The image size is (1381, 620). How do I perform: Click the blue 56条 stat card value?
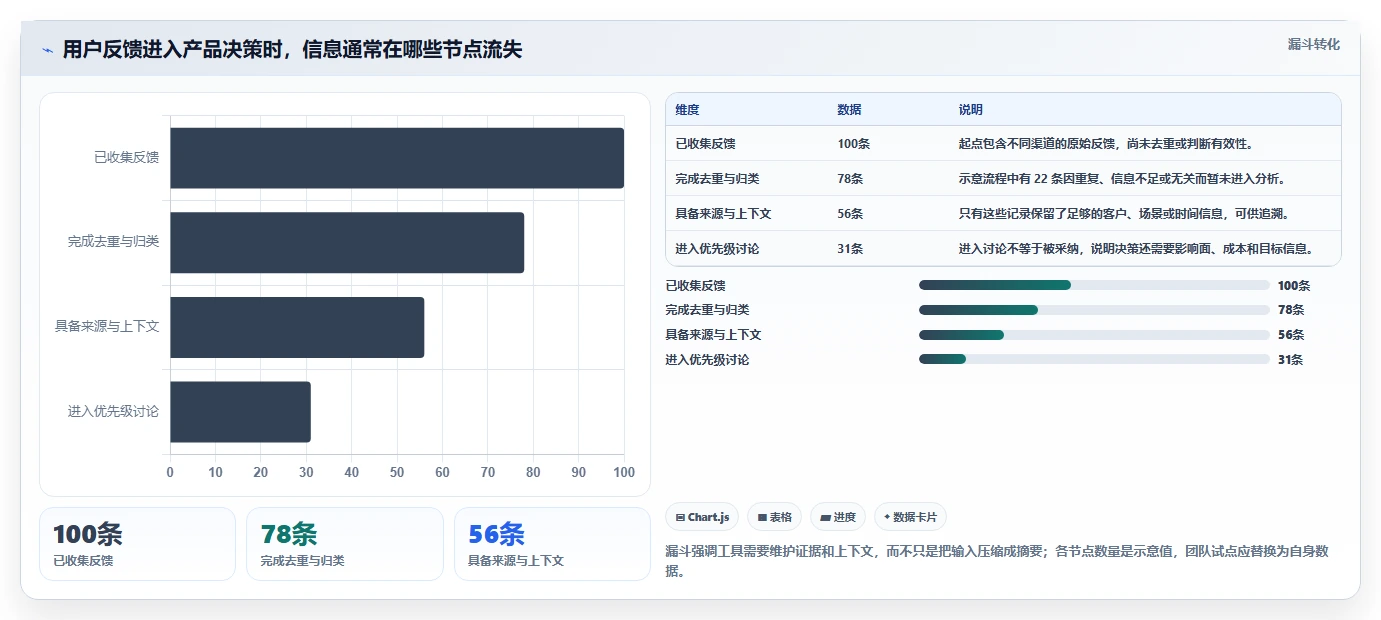[x=496, y=534]
